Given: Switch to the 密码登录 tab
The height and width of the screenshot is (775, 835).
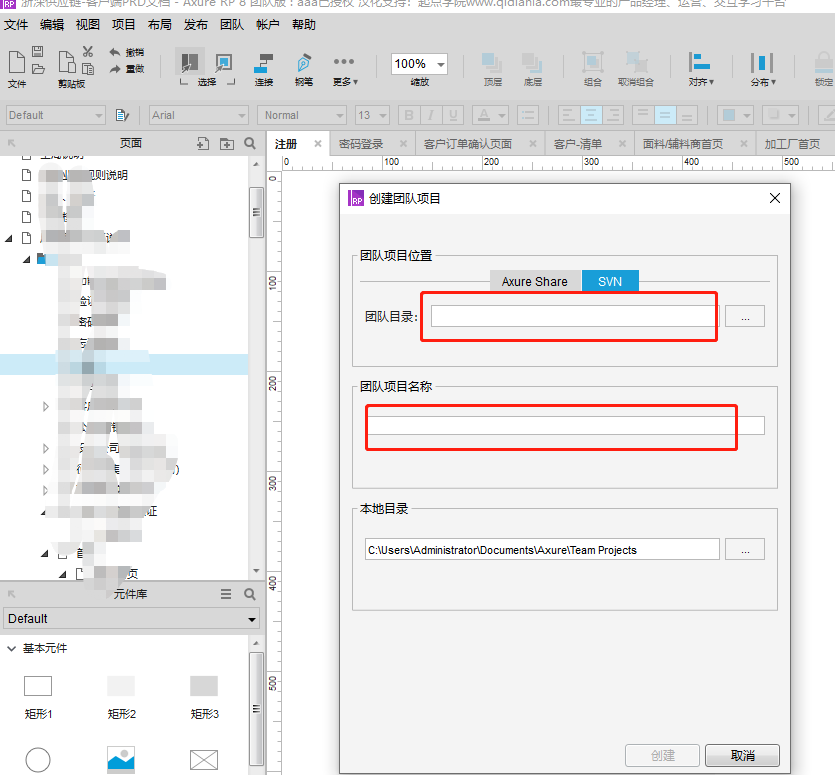Looking at the screenshot, I should (x=361, y=144).
